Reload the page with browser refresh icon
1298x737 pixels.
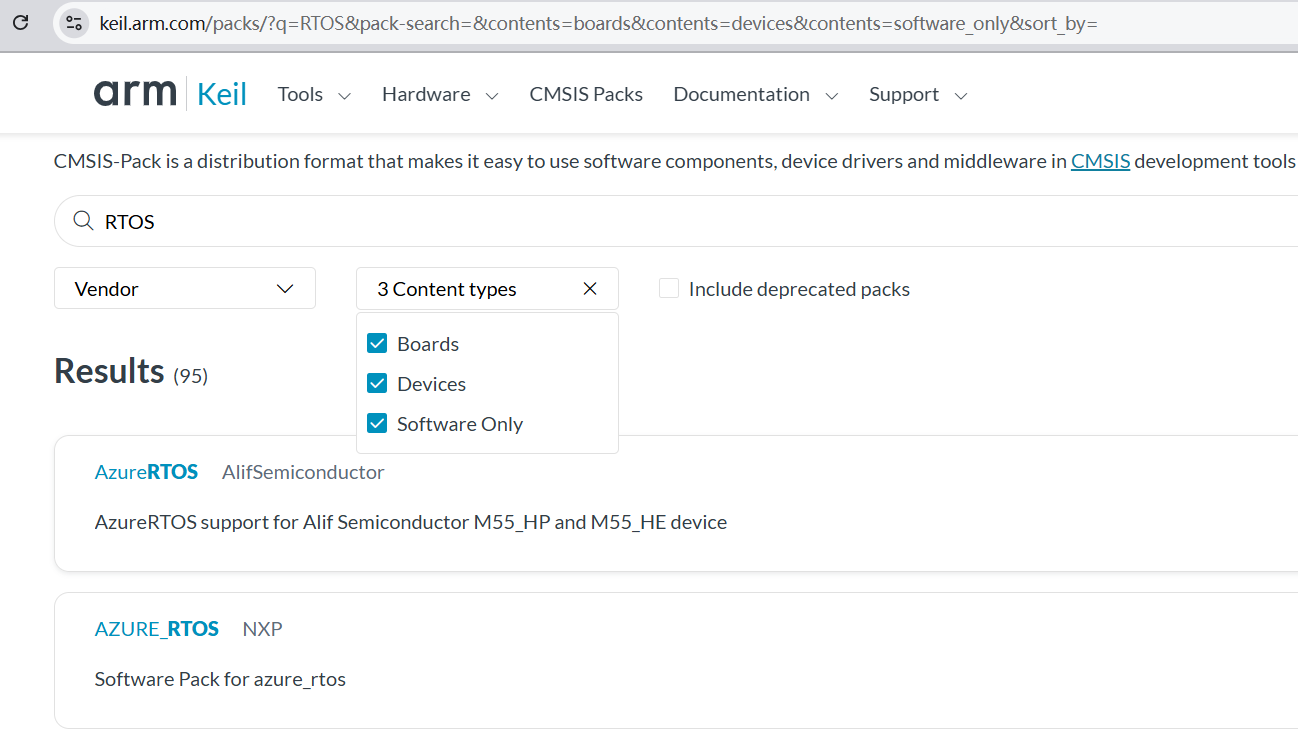(x=20, y=22)
